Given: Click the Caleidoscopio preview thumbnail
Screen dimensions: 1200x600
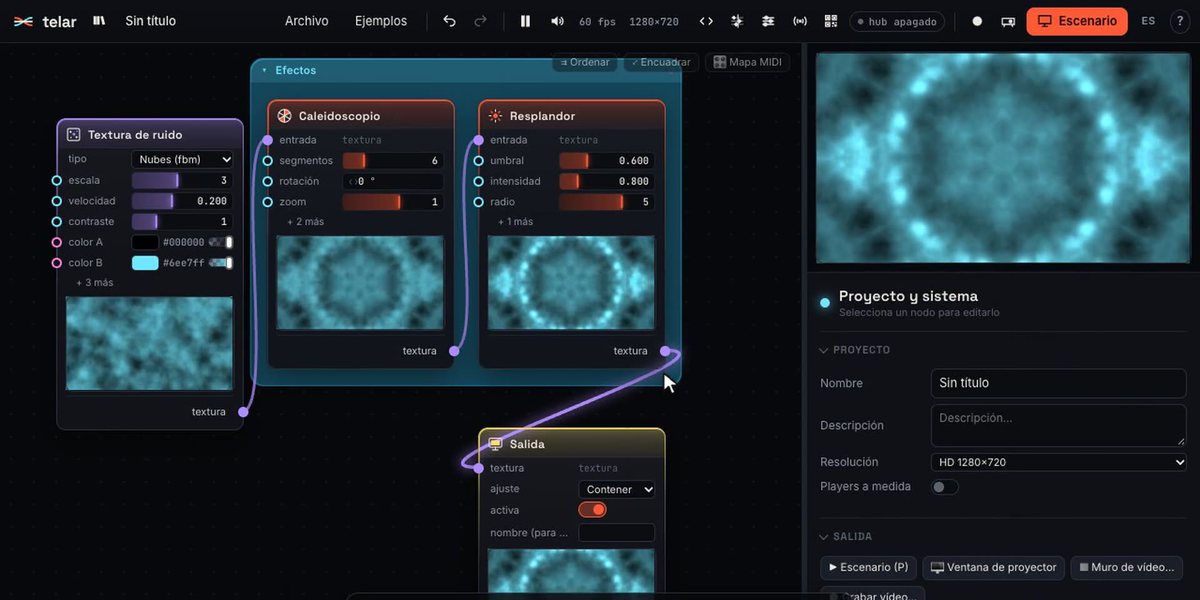Looking at the screenshot, I should point(360,283).
